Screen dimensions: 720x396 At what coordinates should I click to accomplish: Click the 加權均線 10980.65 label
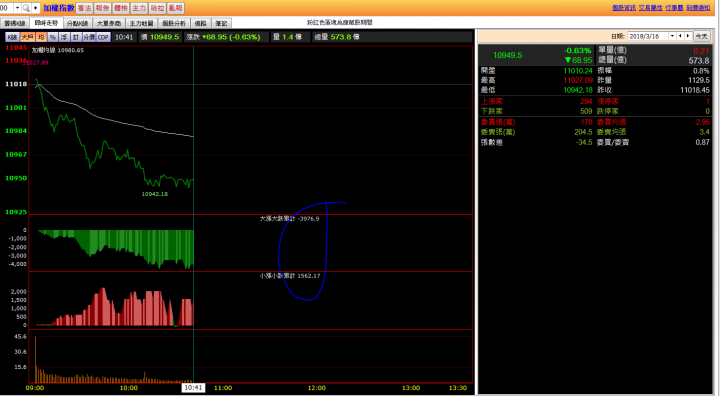58,50
